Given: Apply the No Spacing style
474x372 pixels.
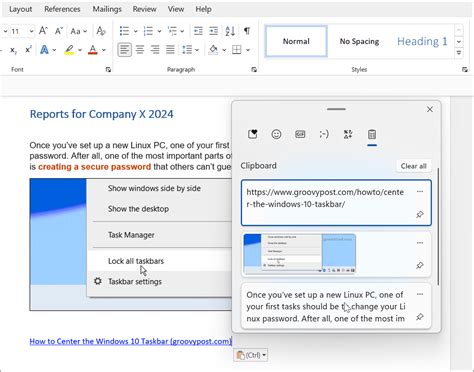Looking at the screenshot, I should click(x=359, y=41).
